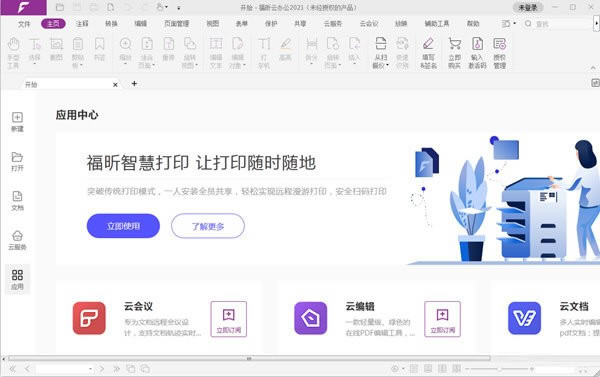Viewport: 600px width, 377px height.
Task: Open the Clipboard tool
Action: (x=78, y=53)
